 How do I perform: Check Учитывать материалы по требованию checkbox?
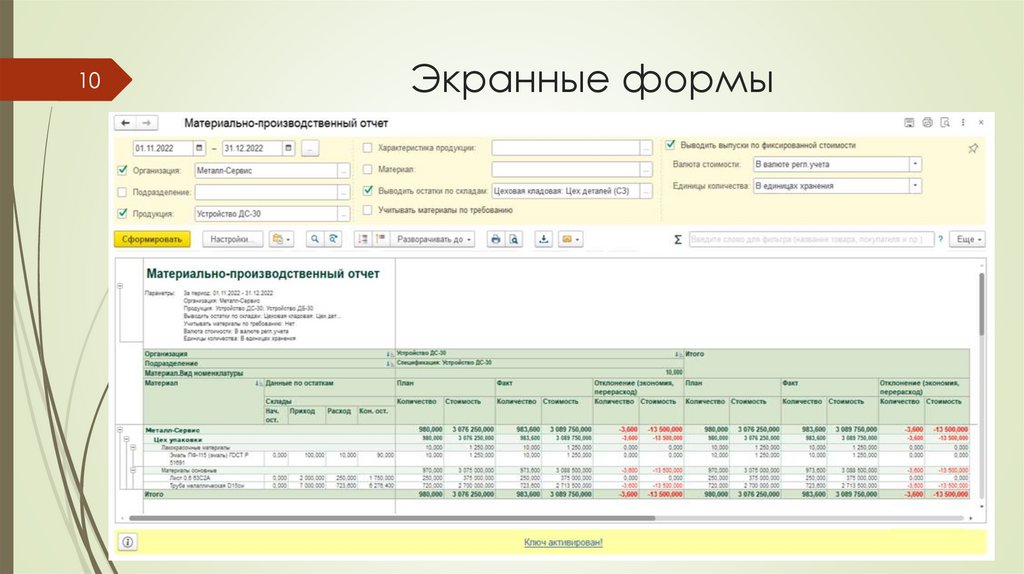(x=368, y=210)
